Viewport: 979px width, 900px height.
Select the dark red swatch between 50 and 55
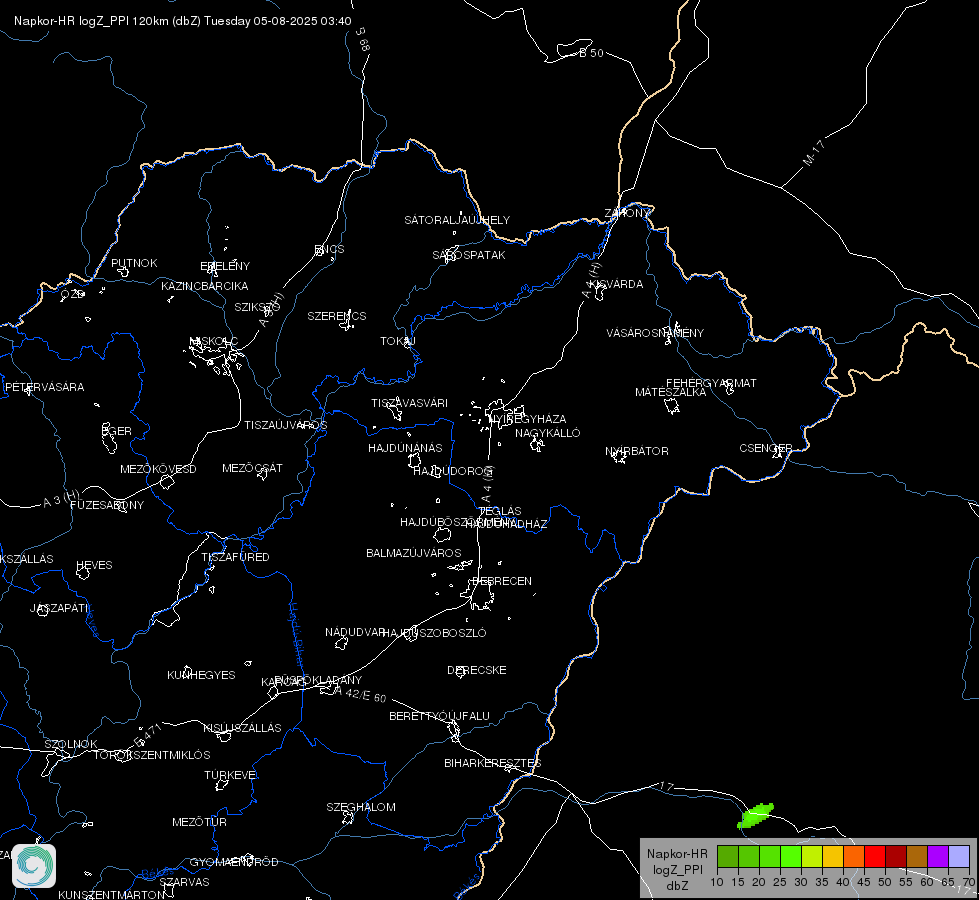[896, 856]
